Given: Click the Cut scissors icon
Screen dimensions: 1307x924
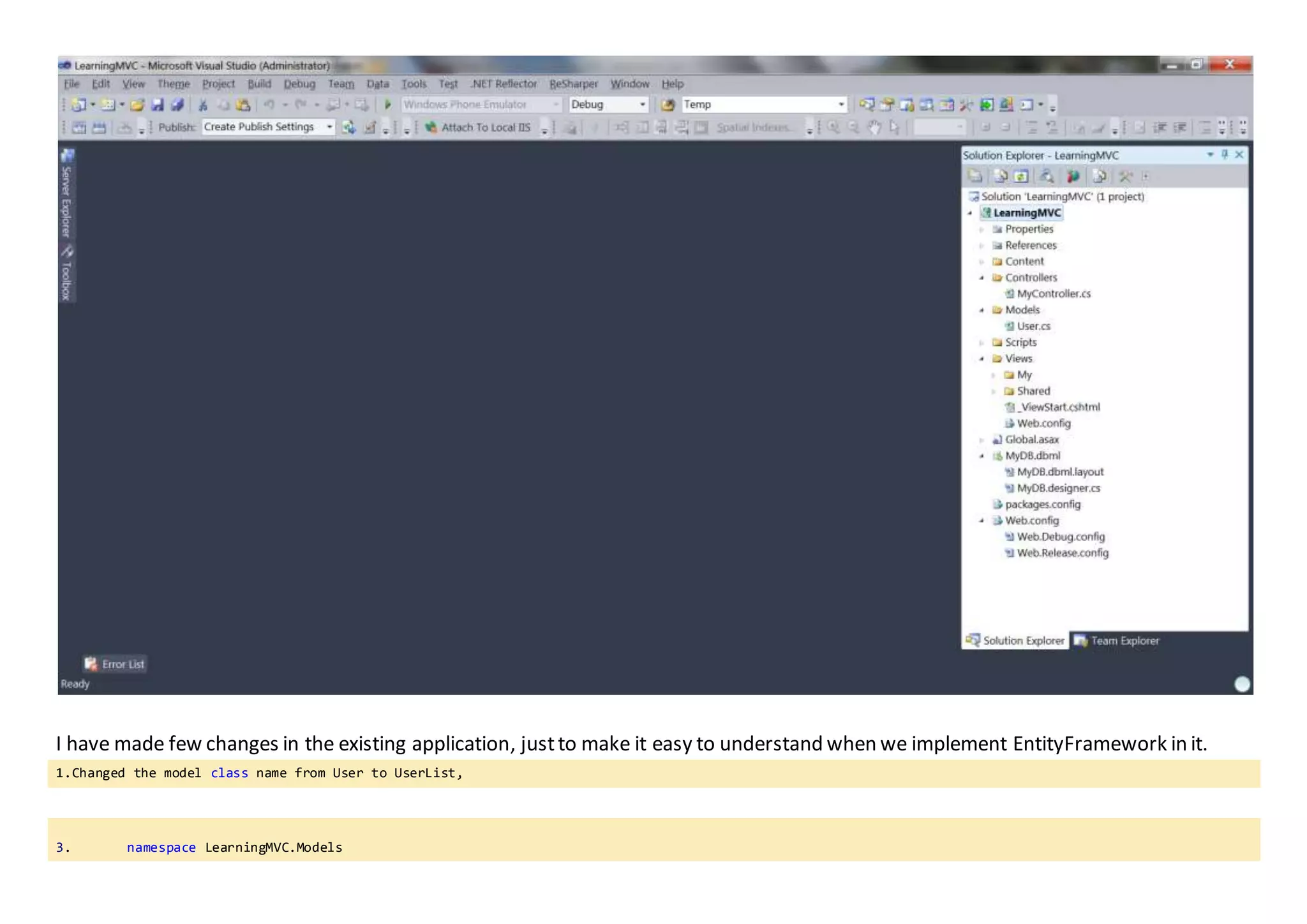Looking at the screenshot, I should pyautogui.click(x=203, y=105).
